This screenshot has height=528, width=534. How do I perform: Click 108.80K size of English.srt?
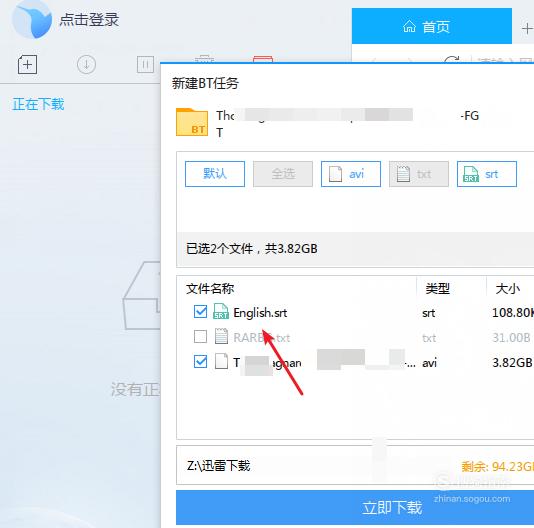click(x=513, y=313)
